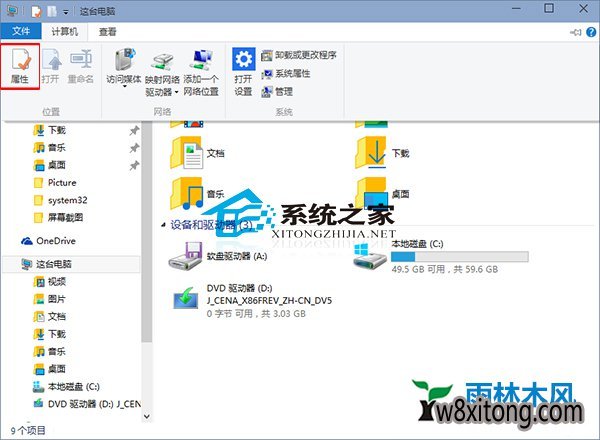Open OneDrive in the navigation pane
The image size is (600, 440).
[54, 241]
